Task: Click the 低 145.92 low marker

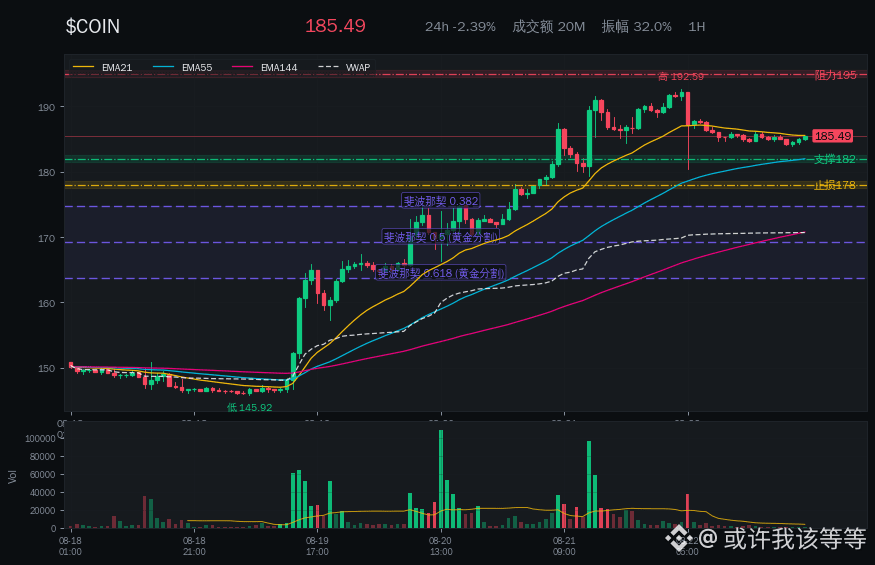Action: [249, 407]
